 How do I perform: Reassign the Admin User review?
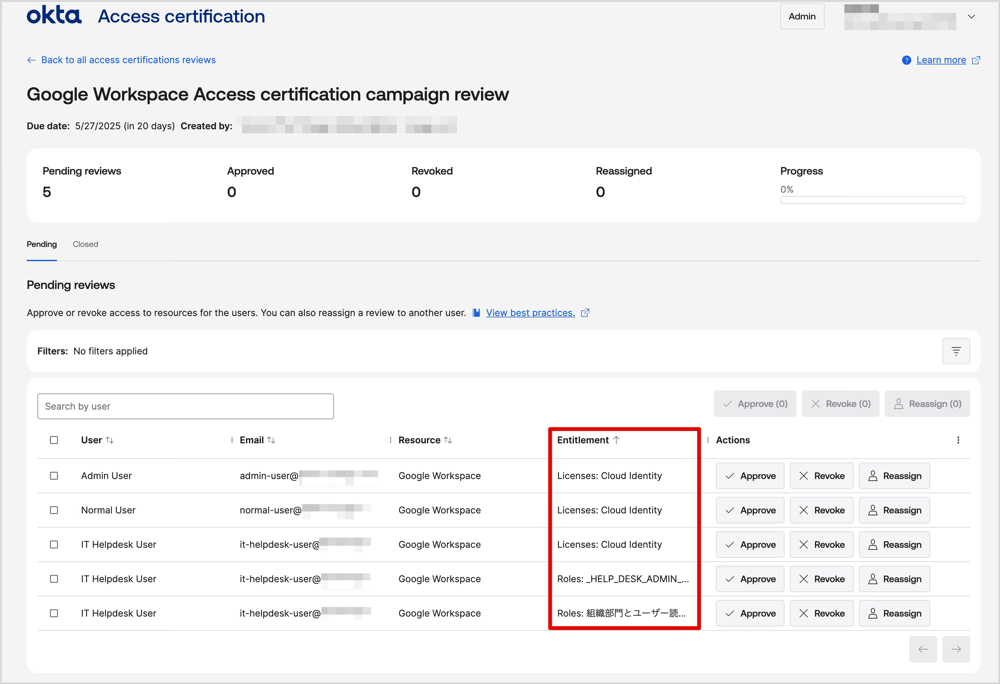point(894,476)
